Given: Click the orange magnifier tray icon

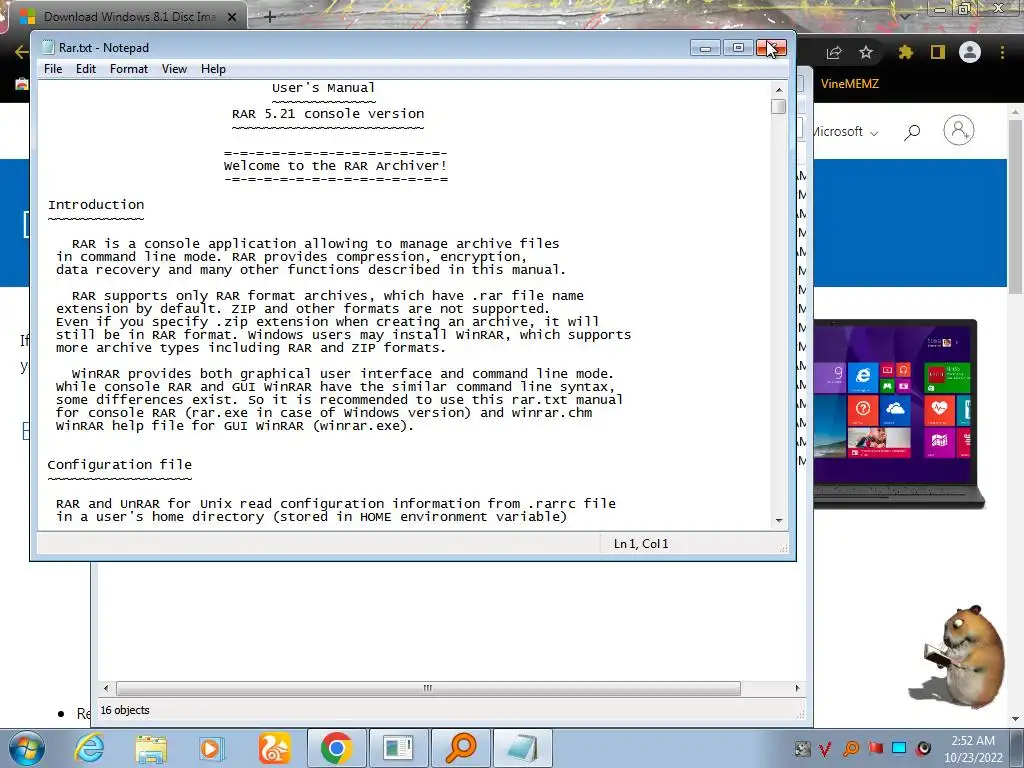Looking at the screenshot, I should pyautogui.click(x=851, y=748).
